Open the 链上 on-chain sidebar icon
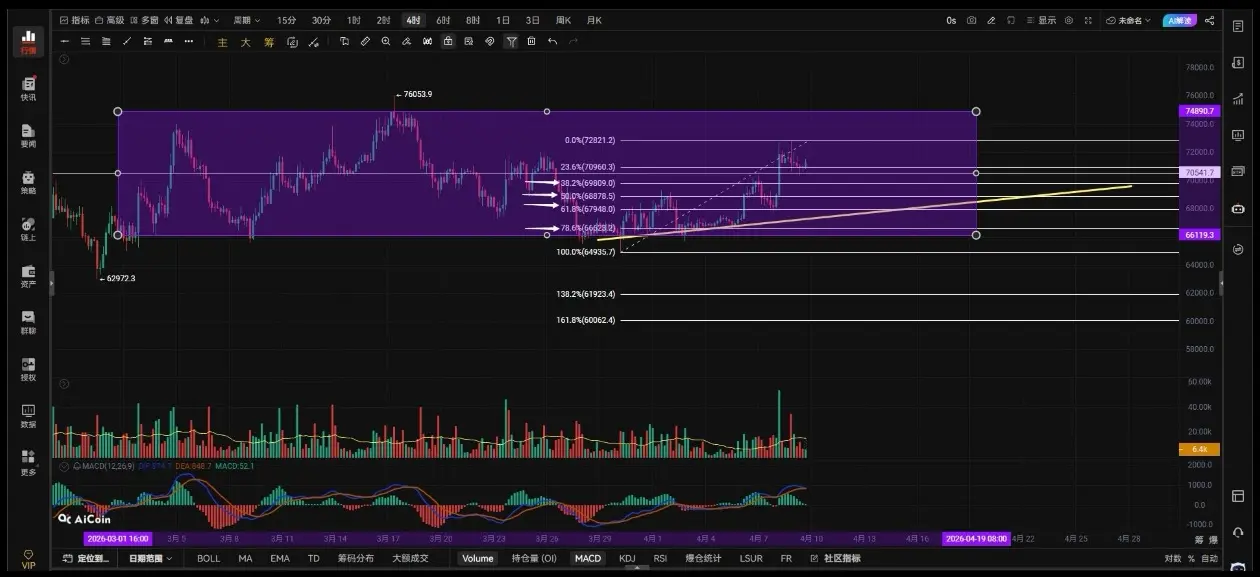The image size is (1260, 577). [28, 229]
